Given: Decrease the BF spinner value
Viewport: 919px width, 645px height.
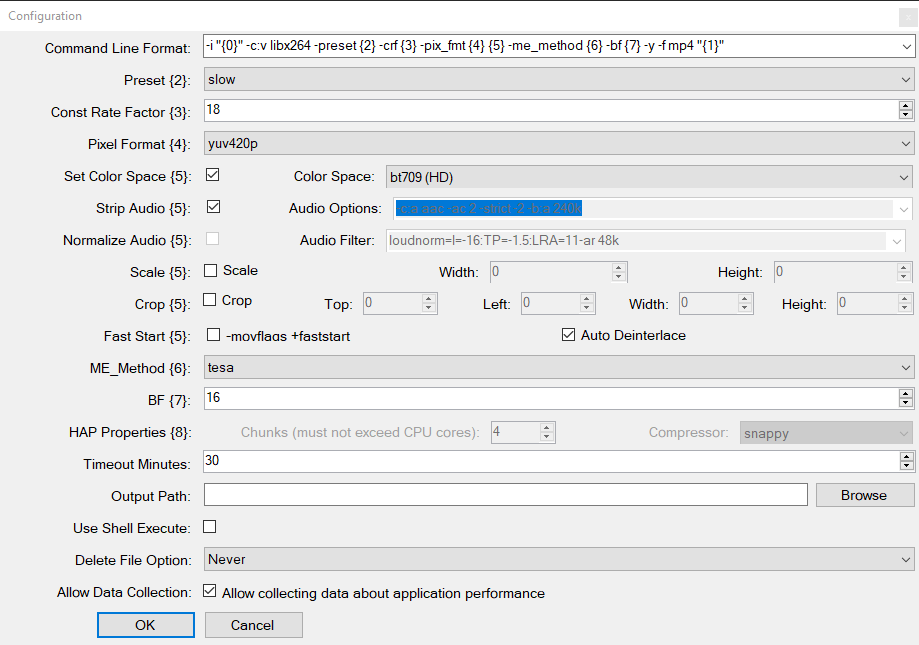Looking at the screenshot, I should [906, 403].
